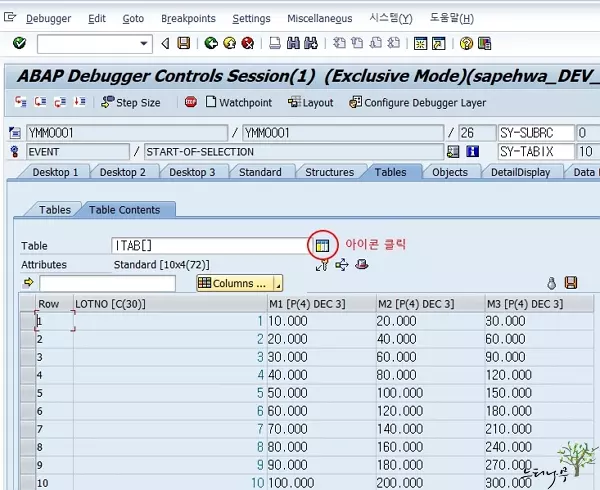Click the red stop Breakpoint icon

191,102
